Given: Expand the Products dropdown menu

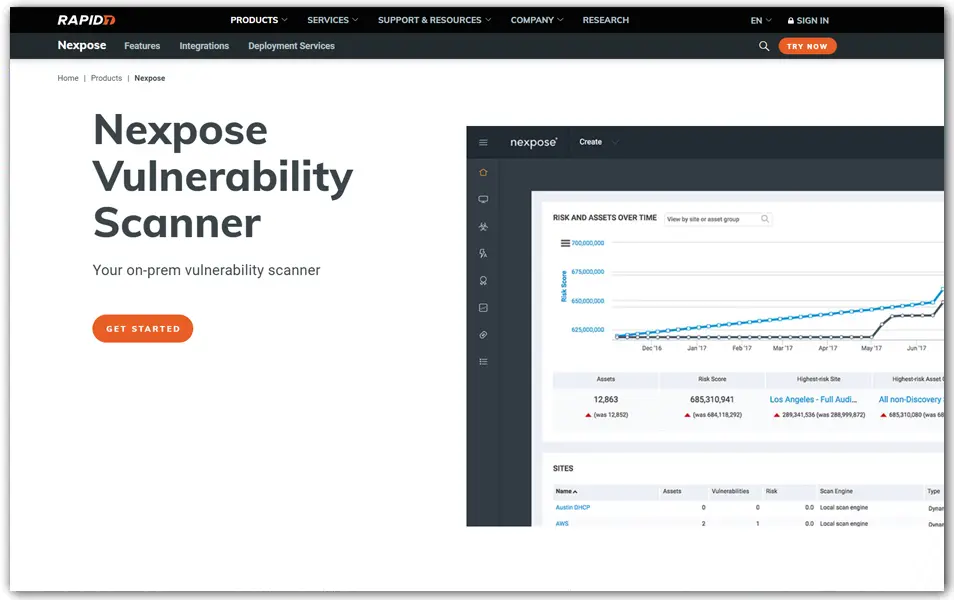Looking at the screenshot, I should tap(258, 20).
